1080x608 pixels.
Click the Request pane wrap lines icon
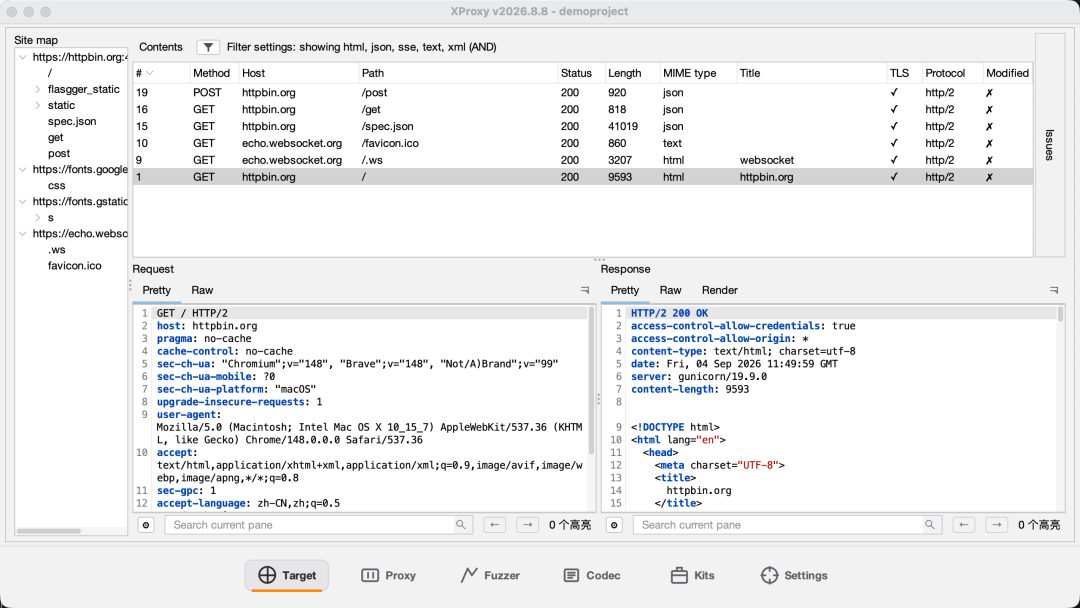tap(585, 291)
